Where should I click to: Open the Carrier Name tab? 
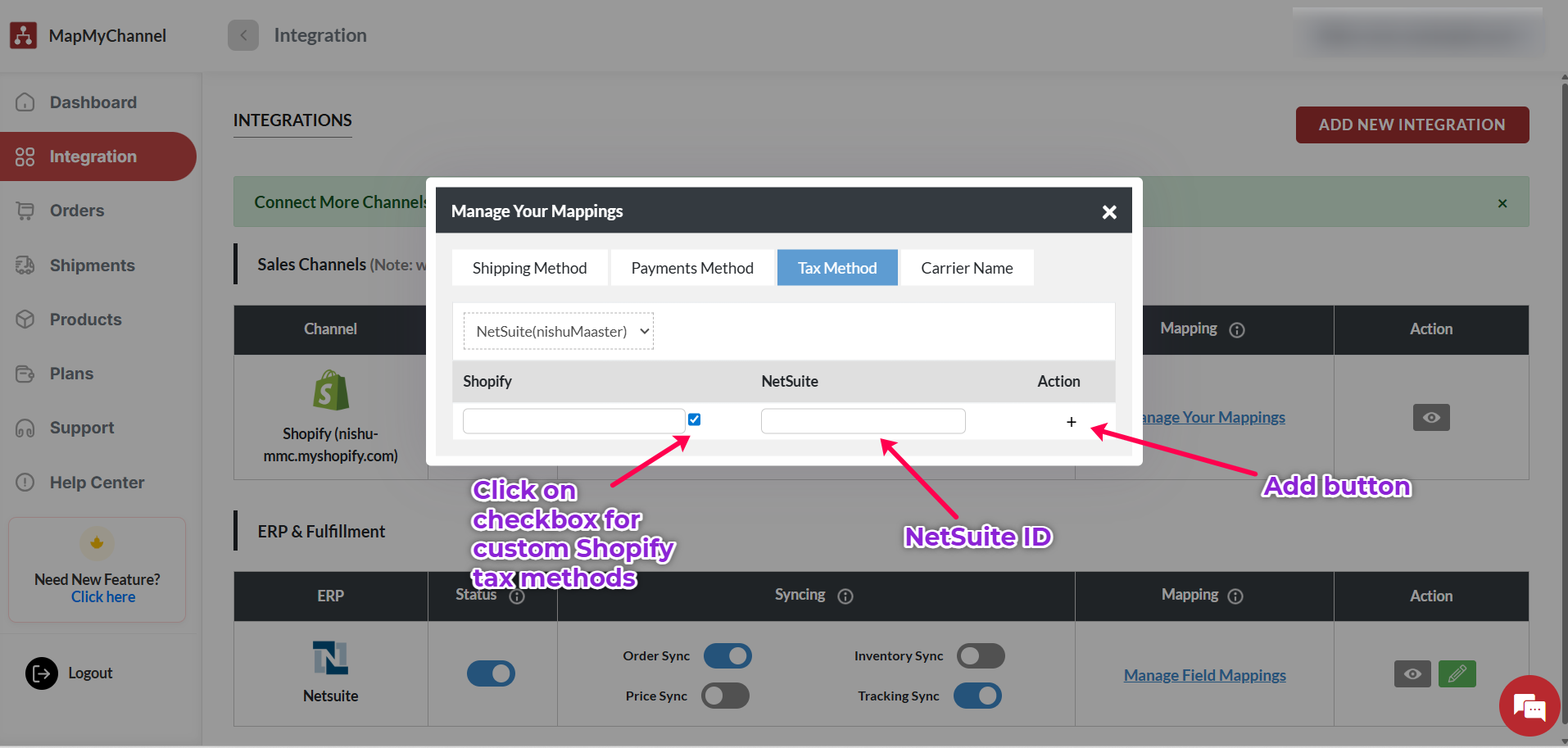coord(967,268)
